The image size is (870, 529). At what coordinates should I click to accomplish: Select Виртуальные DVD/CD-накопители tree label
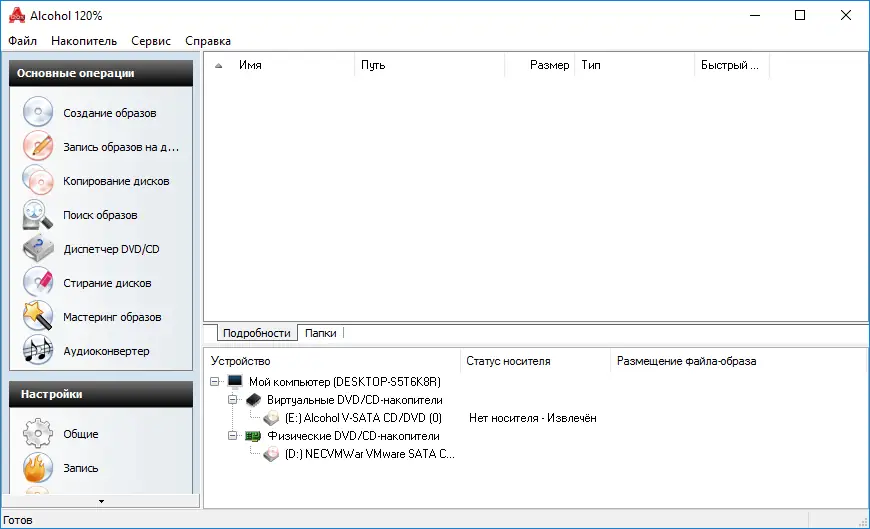pos(355,400)
